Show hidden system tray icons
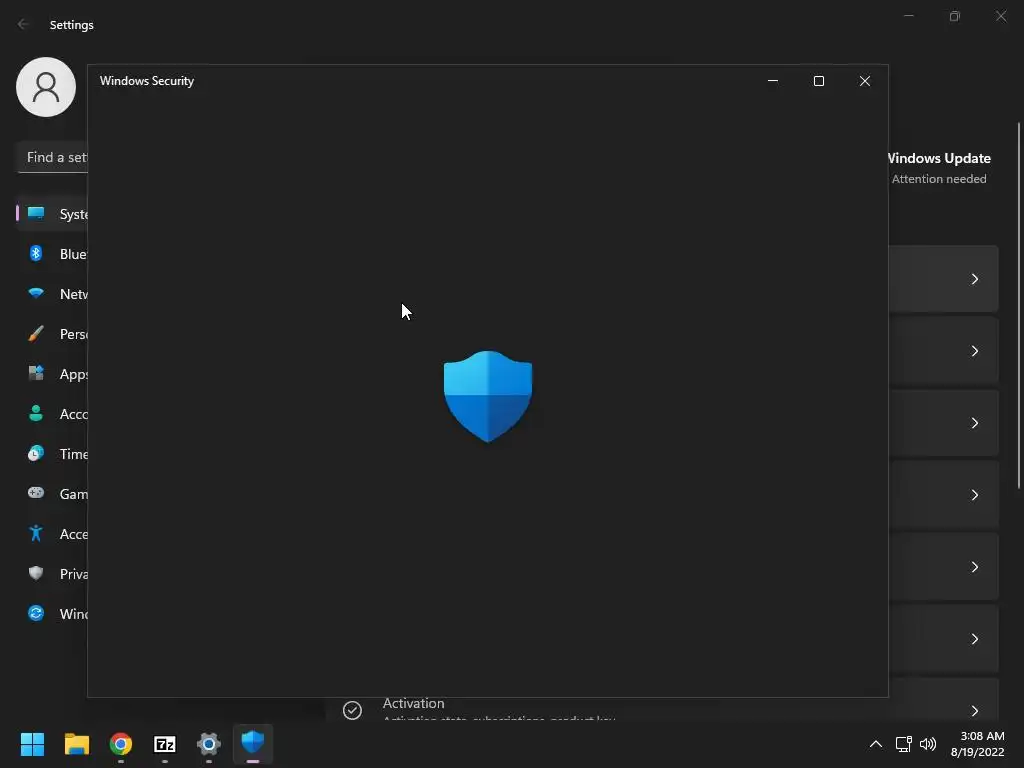 tap(876, 744)
